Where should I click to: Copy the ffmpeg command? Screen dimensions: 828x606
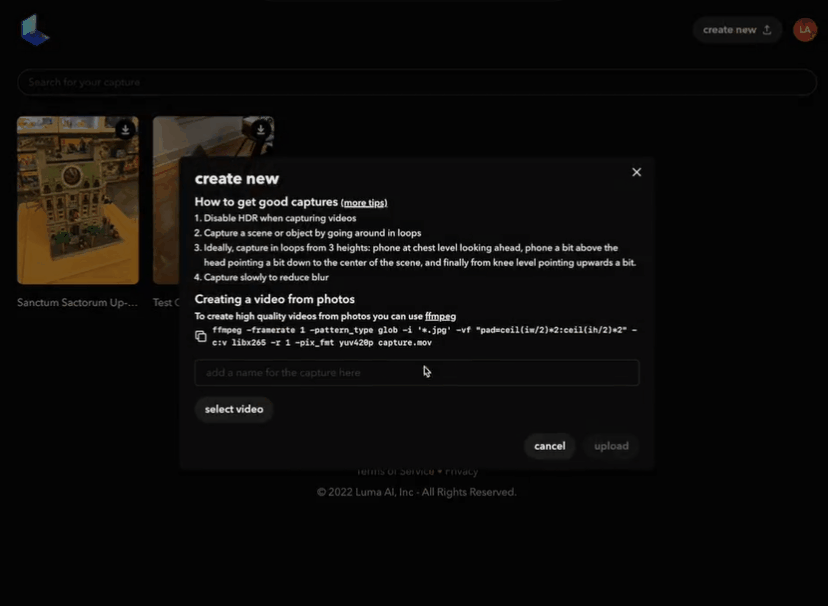pos(201,336)
